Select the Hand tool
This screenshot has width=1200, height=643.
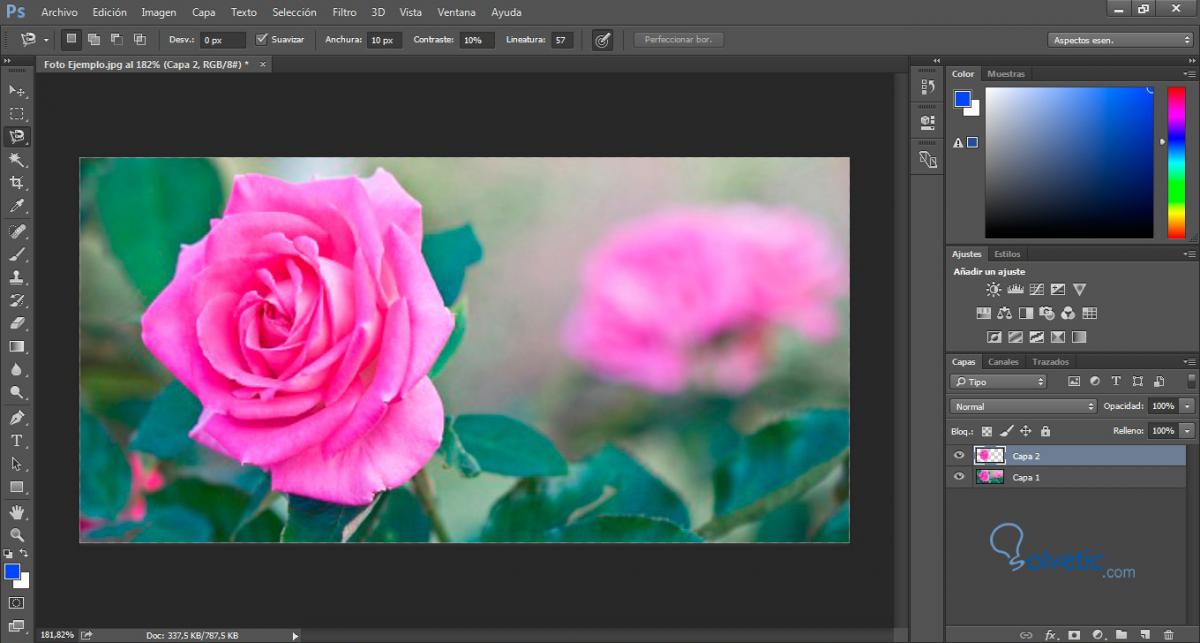pyautogui.click(x=17, y=512)
